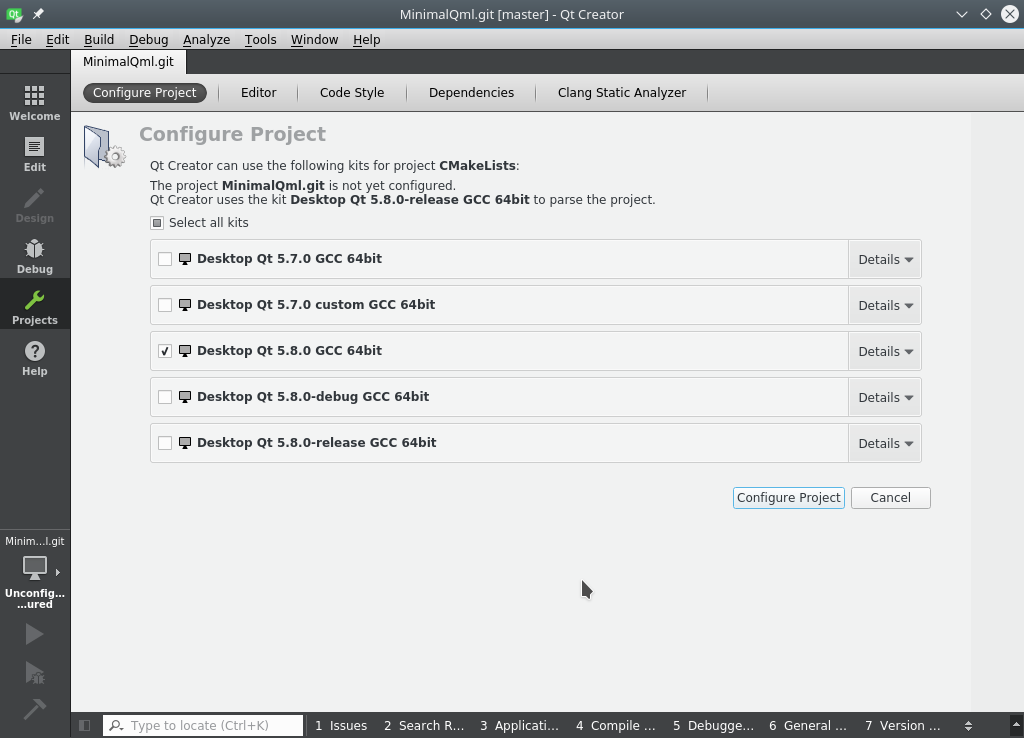Switch to the Clang Static Analyzer tab
The image size is (1024, 738).
pyautogui.click(x=622, y=93)
